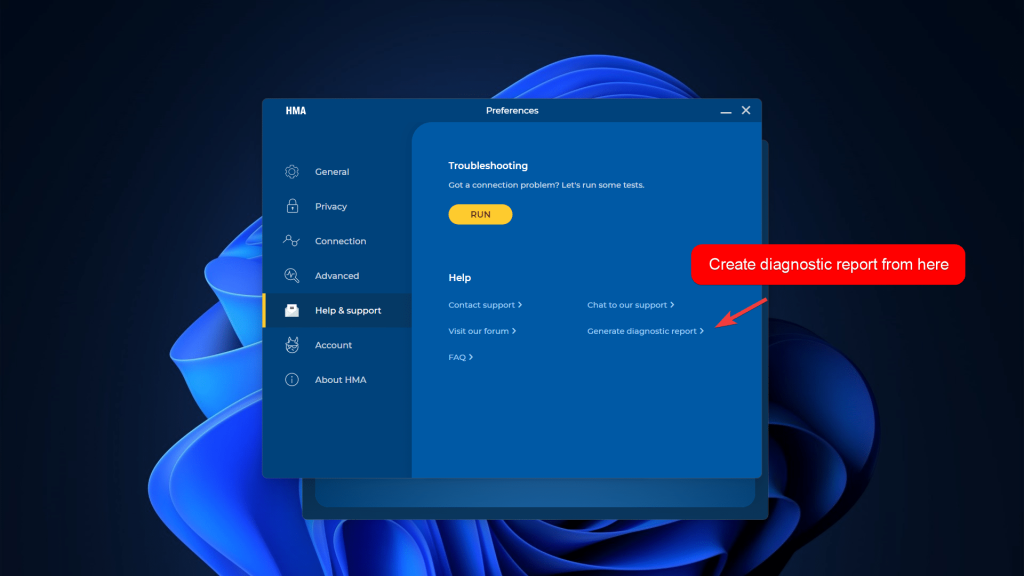Click the chevron beside FAQ

[471, 357]
